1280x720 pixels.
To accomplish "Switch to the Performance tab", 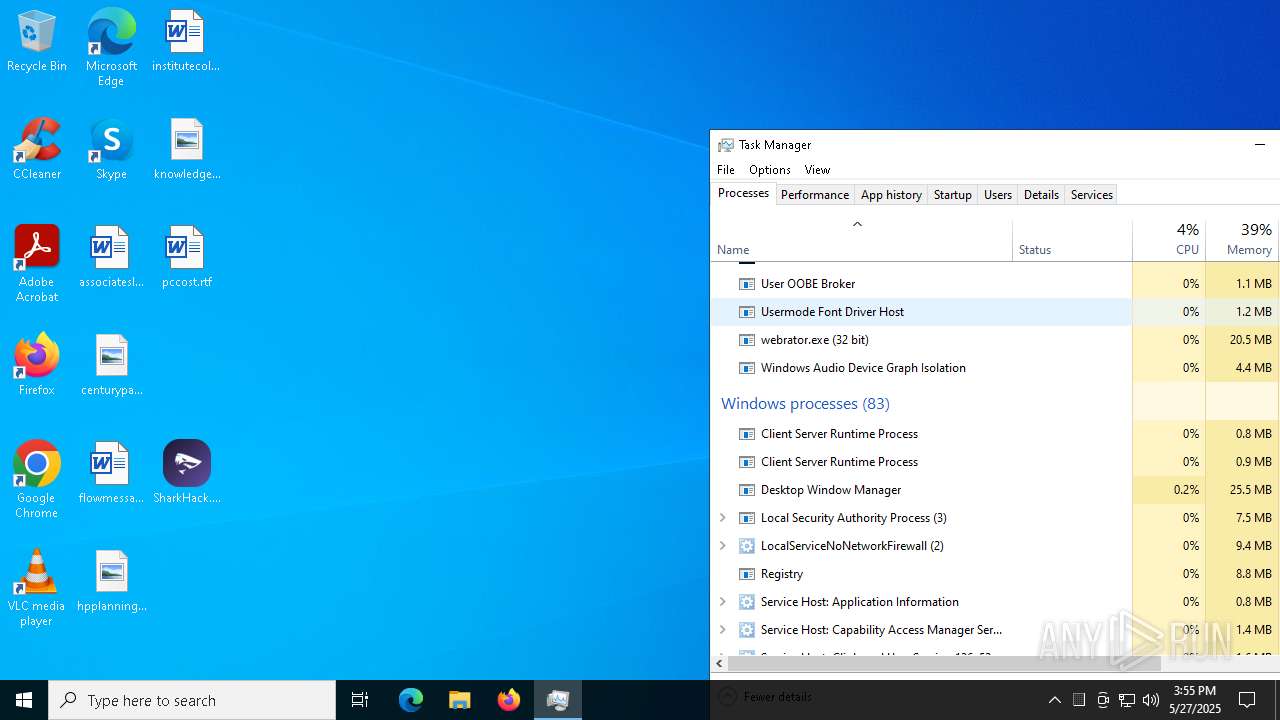I will [x=815, y=195].
